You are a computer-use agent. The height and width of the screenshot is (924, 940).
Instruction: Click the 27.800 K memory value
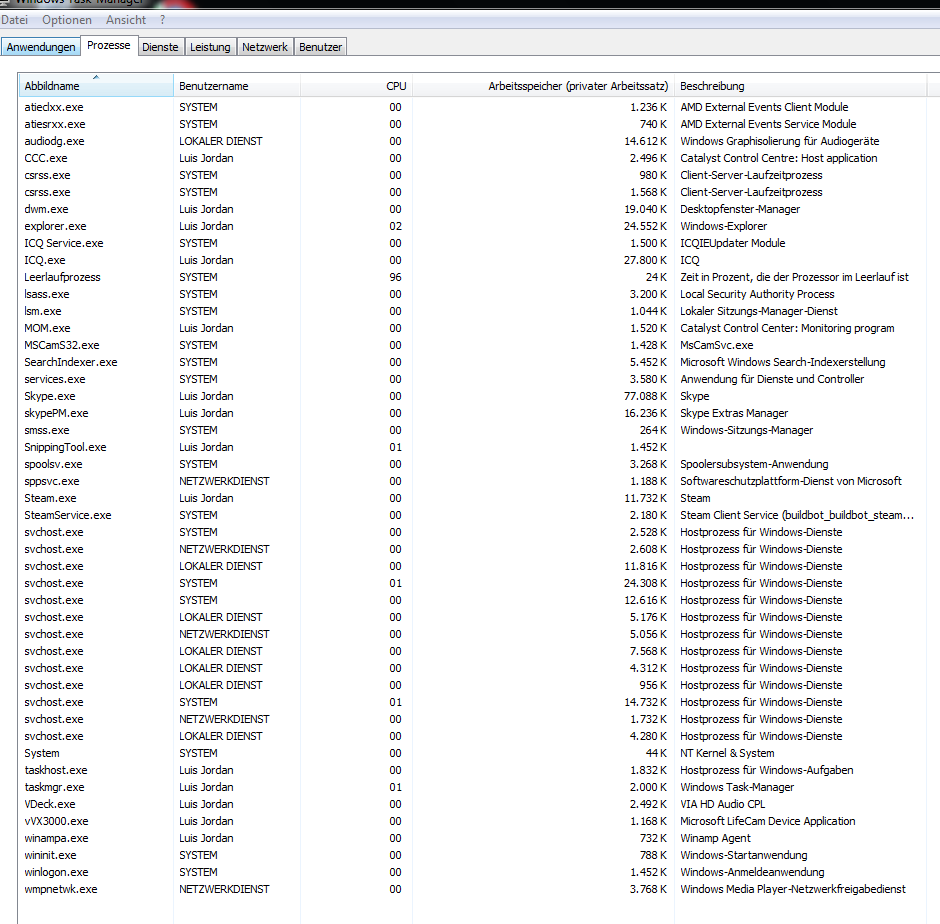(645, 260)
